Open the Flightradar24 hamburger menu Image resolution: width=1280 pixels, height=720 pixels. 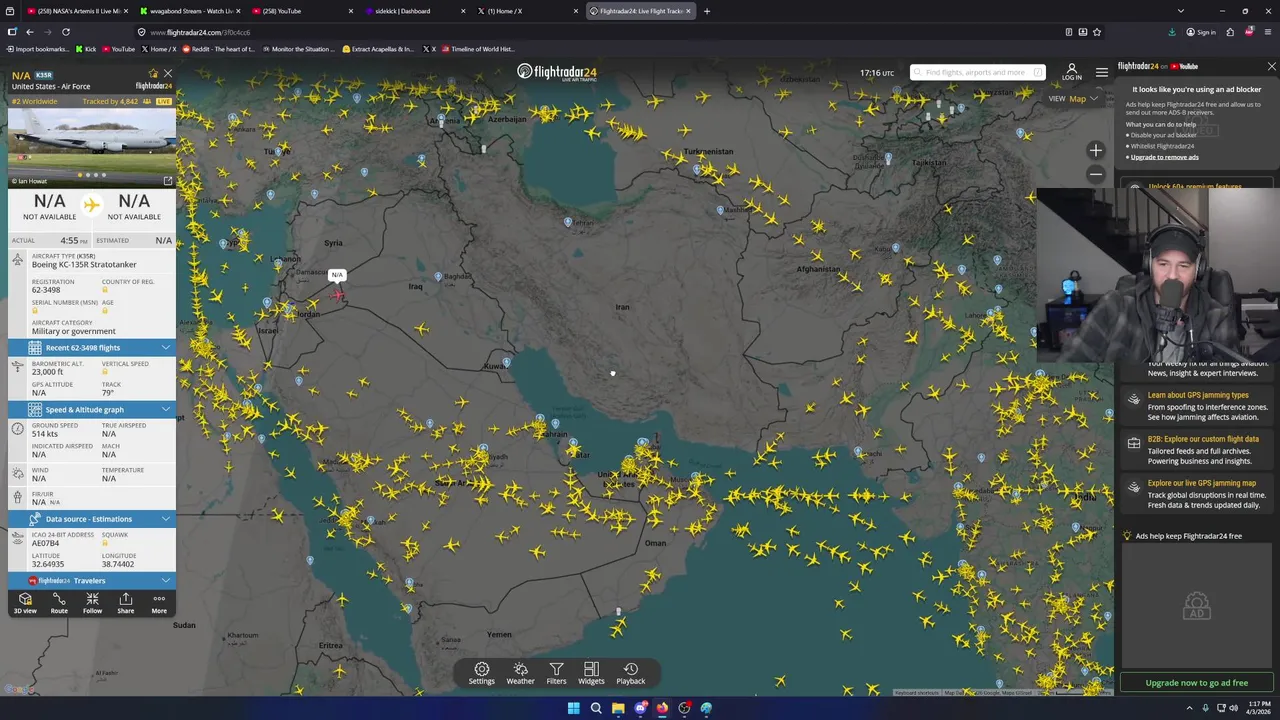[1102, 72]
